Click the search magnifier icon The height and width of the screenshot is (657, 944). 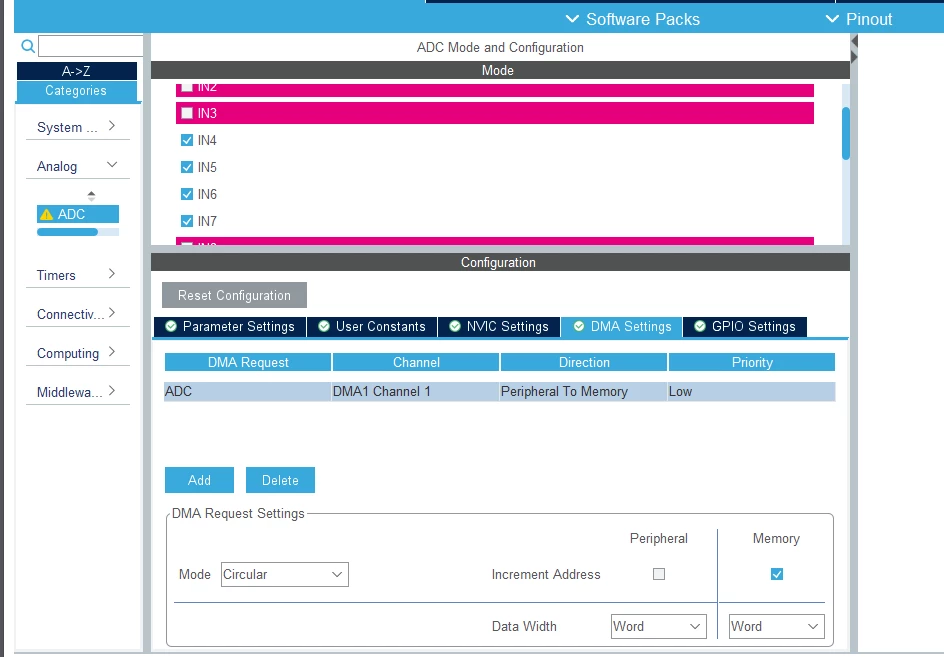[x=28, y=46]
